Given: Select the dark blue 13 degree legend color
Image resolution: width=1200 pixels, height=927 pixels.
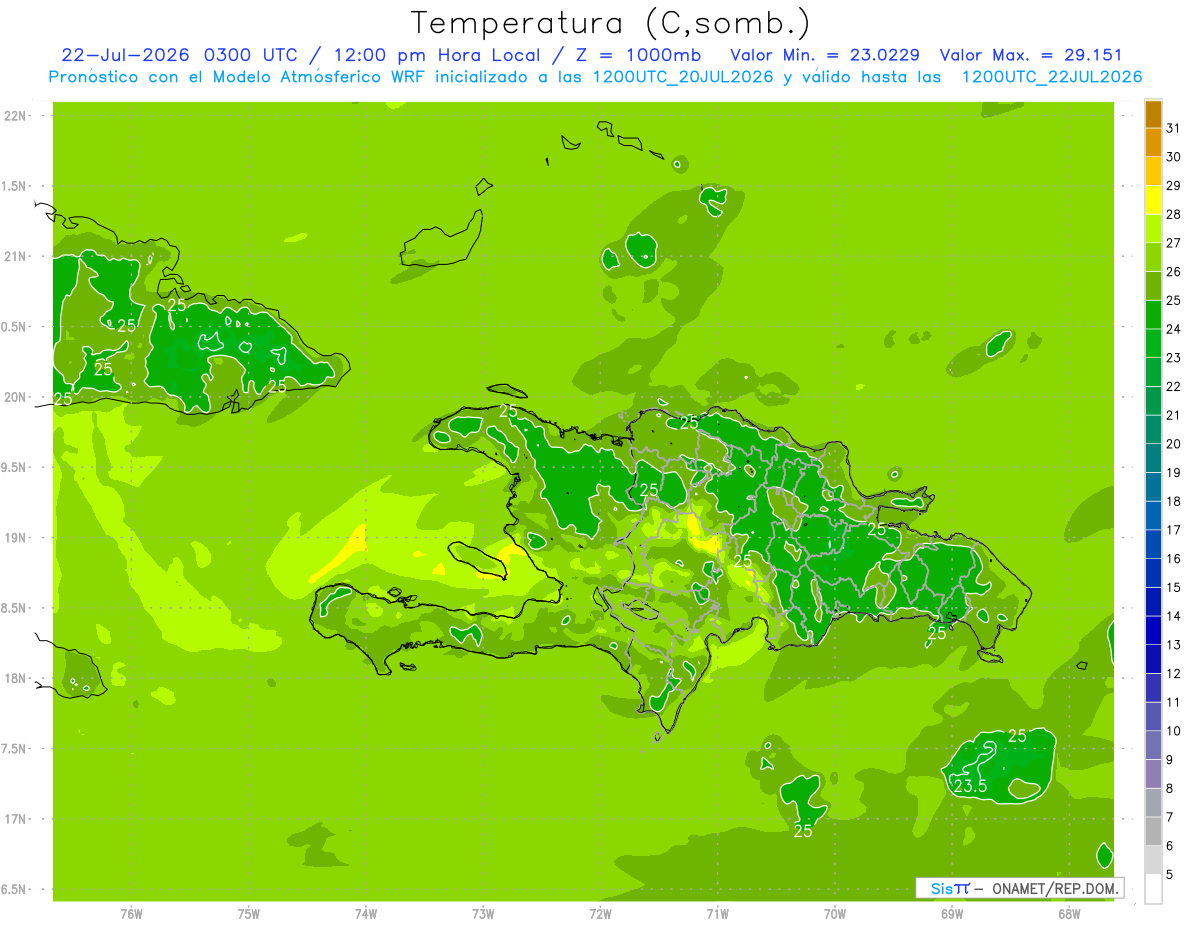Looking at the screenshot, I should click(x=1153, y=631).
